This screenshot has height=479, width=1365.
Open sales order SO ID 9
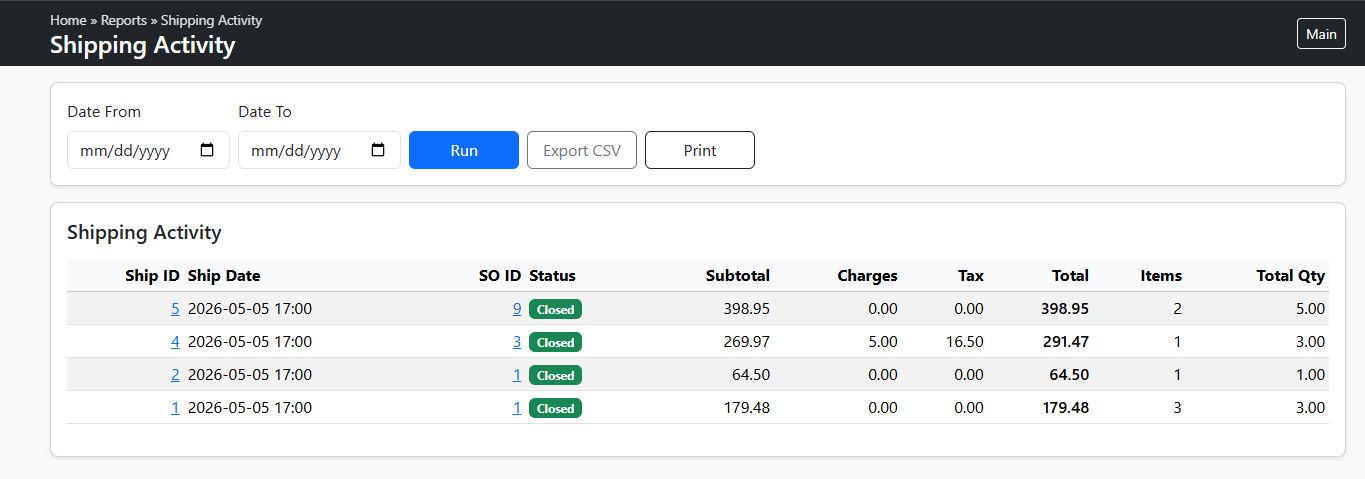coord(517,308)
